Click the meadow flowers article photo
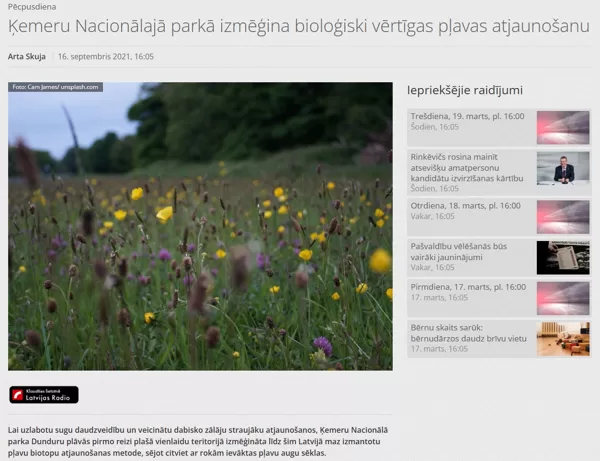This screenshot has height=461, width=600. [200, 226]
